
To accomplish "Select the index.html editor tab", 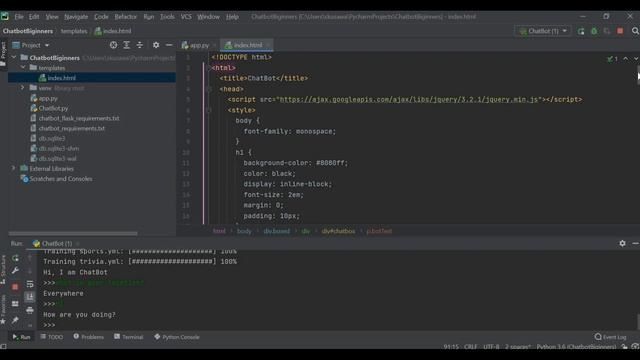I will point(247,45).
